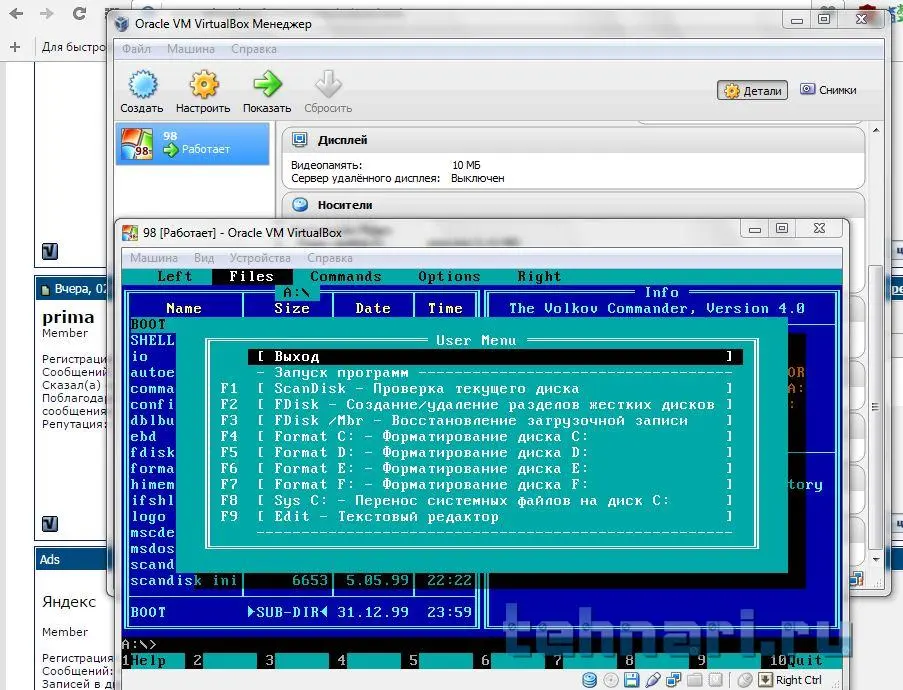903x690 pixels.
Task: Click the hard disk status icon
Action: (x=588, y=680)
